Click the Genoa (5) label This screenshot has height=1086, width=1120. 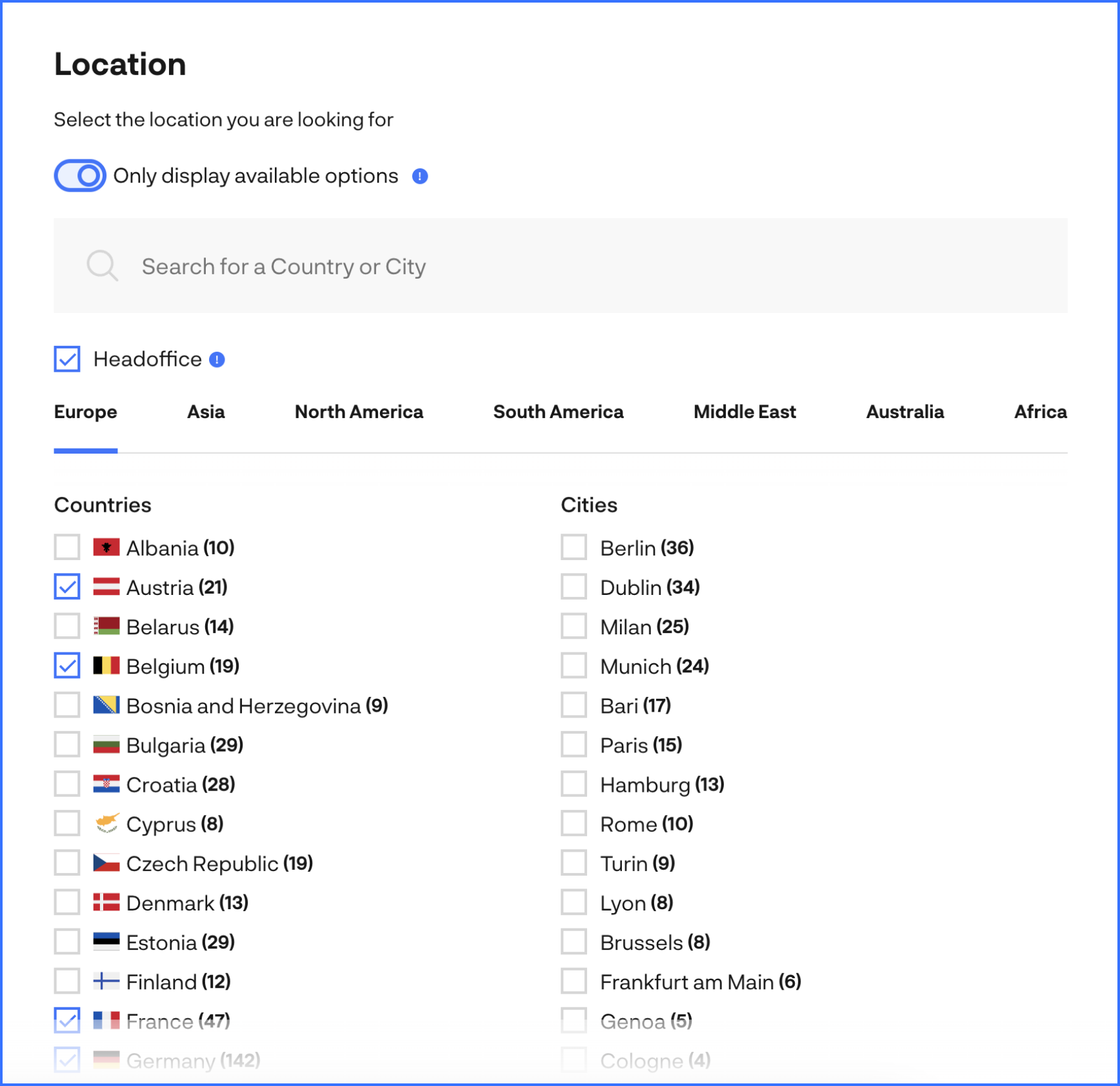point(646,1021)
